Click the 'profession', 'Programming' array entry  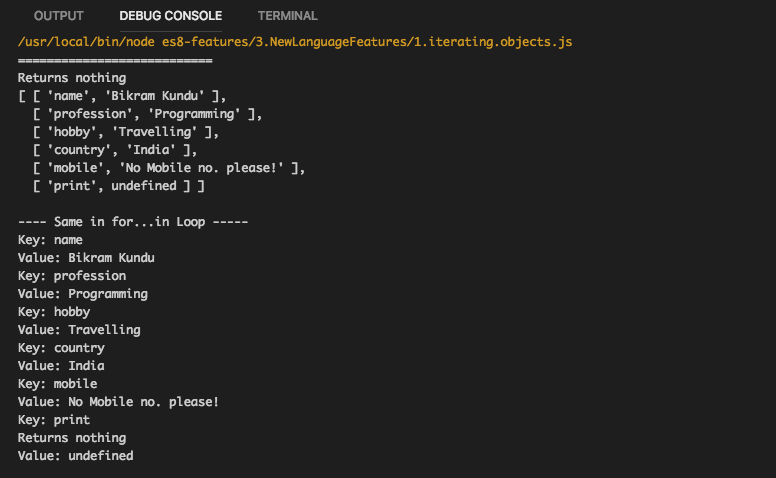(147, 114)
